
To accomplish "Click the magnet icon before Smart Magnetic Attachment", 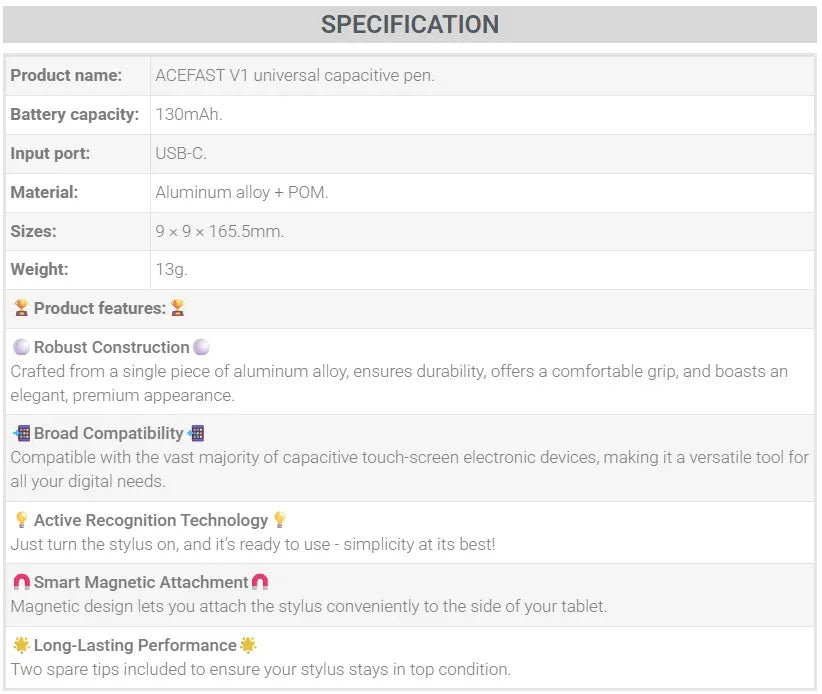I will (21, 582).
